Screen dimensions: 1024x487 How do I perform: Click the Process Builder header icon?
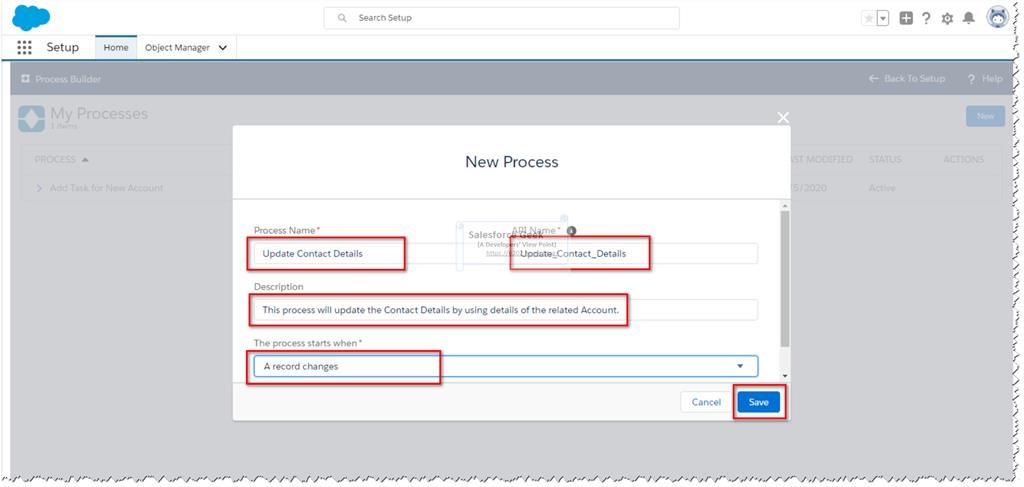click(25, 79)
